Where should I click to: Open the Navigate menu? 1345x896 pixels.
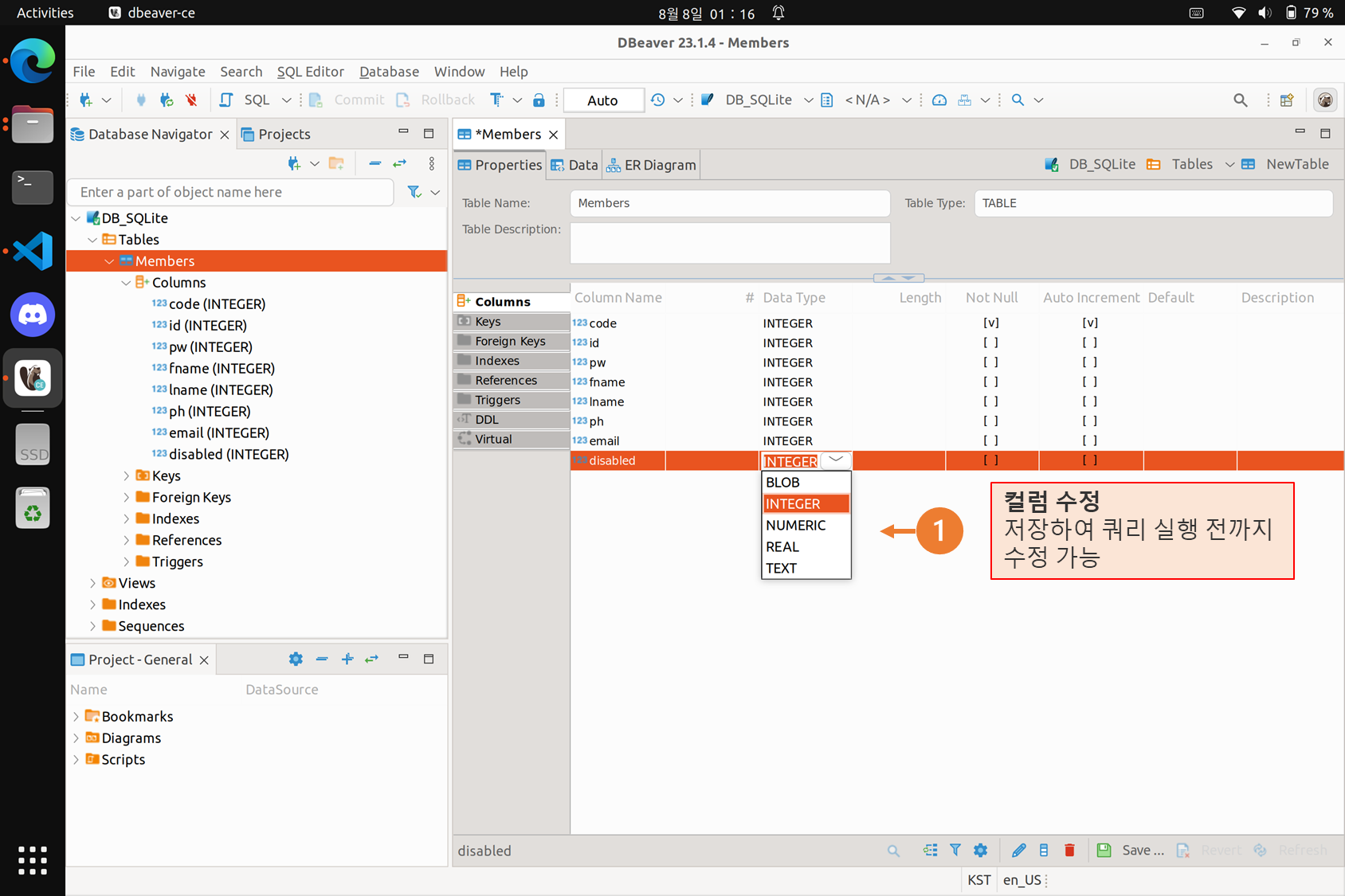pyautogui.click(x=177, y=72)
